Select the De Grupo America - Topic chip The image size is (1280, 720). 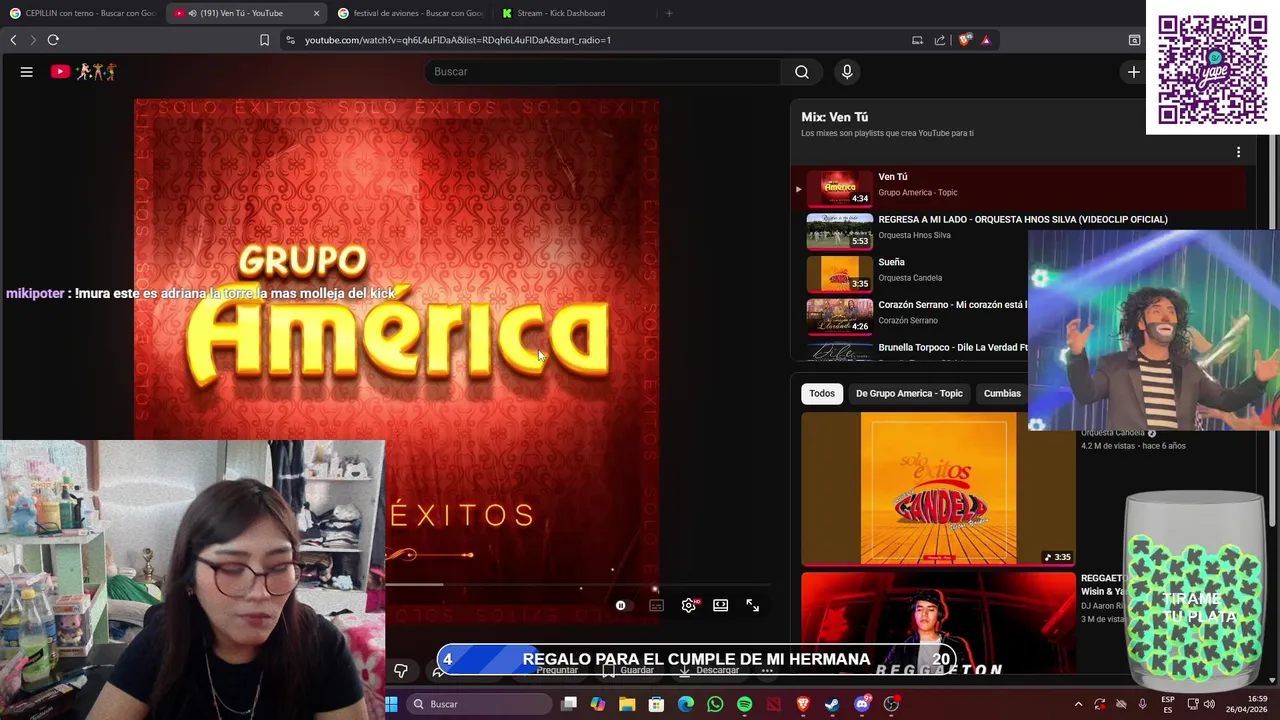click(x=909, y=394)
